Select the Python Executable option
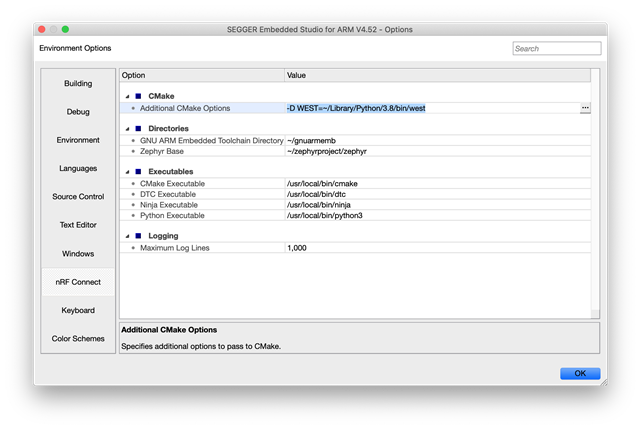This screenshot has height=429, width=640. click(x=172, y=216)
